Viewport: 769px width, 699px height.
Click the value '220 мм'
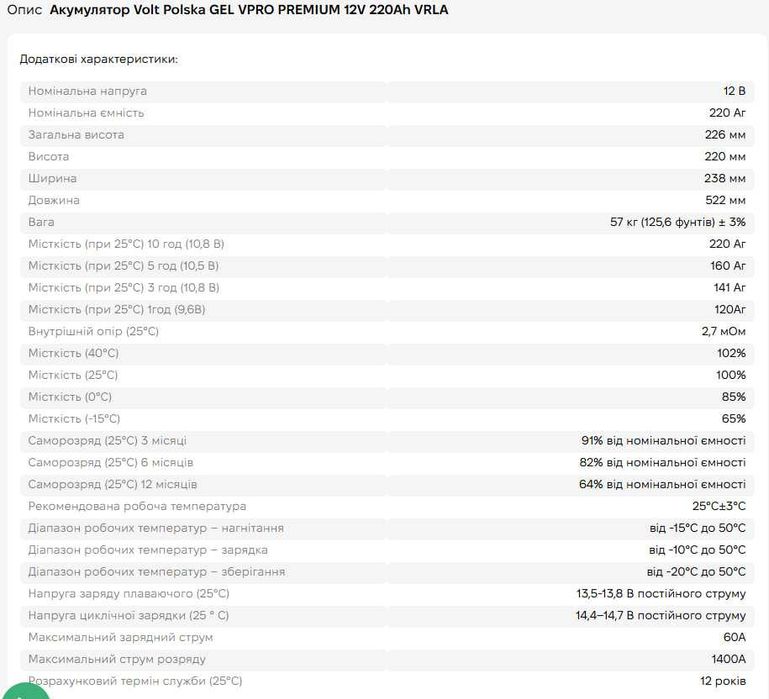(x=725, y=156)
